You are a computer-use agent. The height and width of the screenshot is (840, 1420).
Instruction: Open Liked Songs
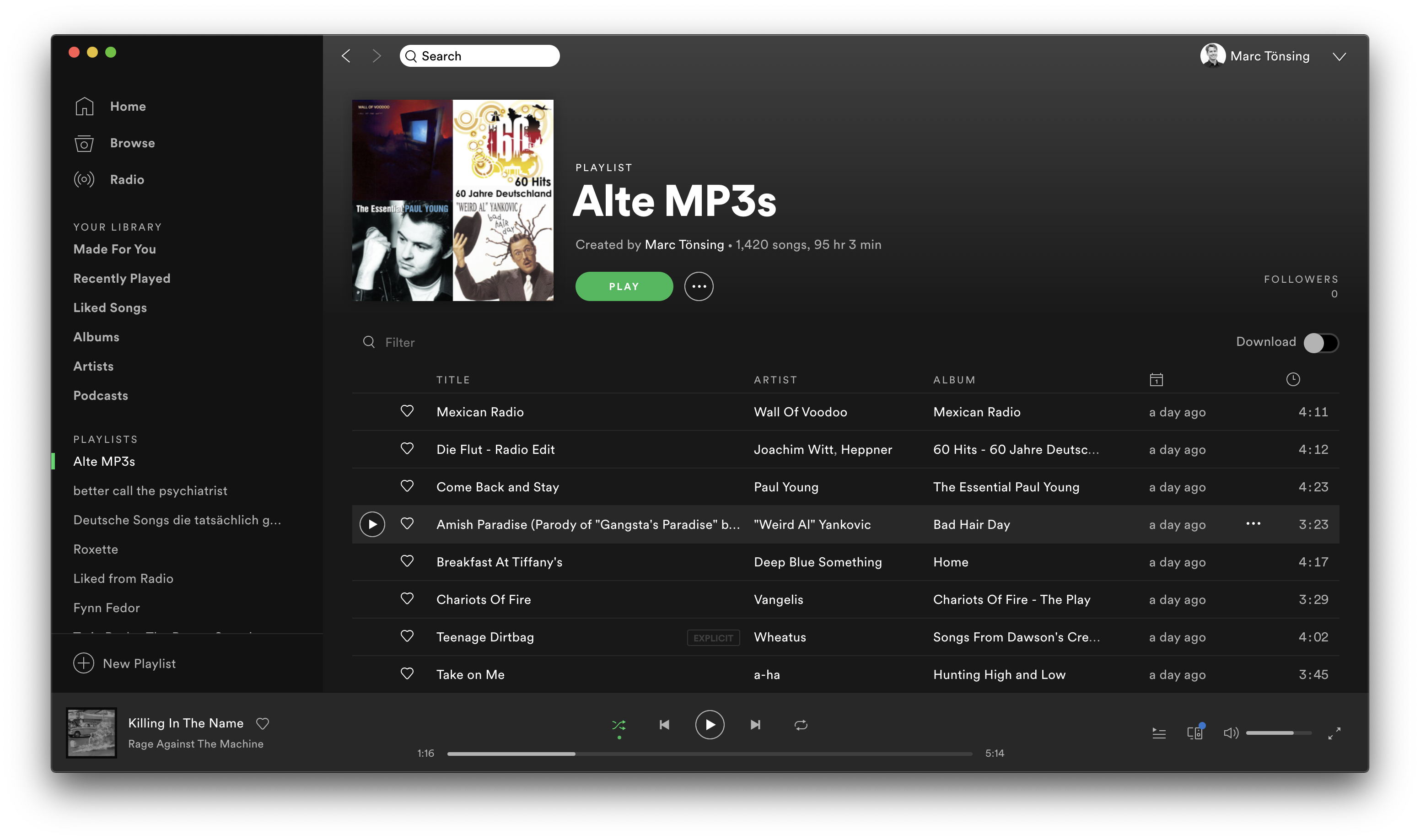tap(110, 308)
